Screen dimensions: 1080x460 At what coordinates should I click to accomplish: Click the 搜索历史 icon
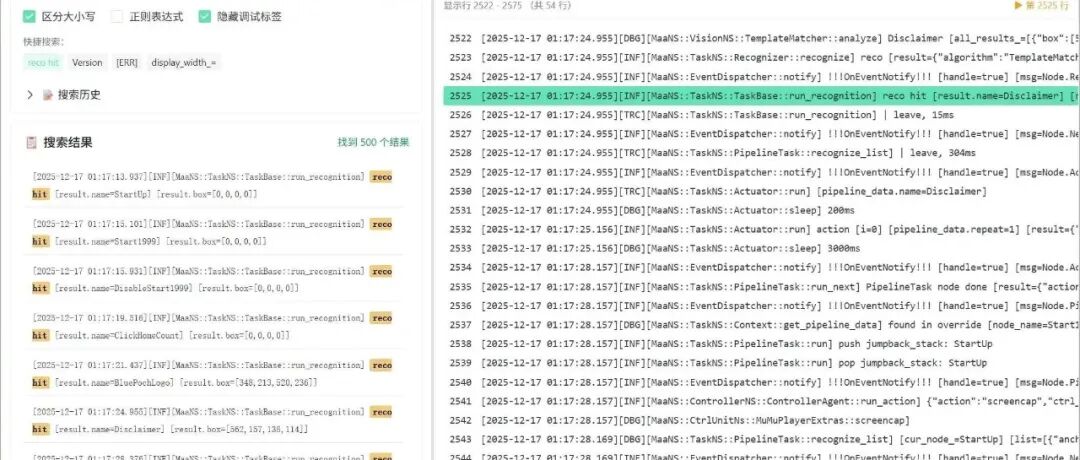(x=48, y=95)
